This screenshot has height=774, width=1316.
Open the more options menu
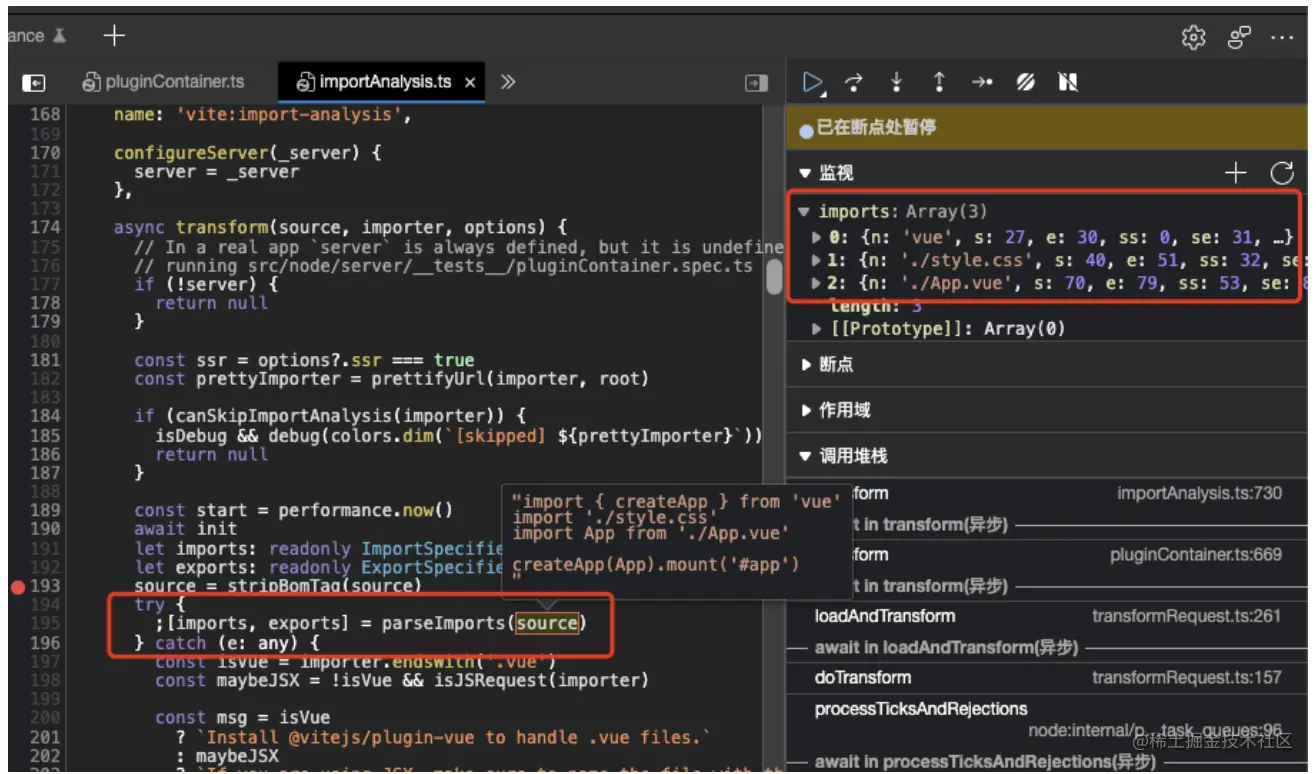[1283, 35]
